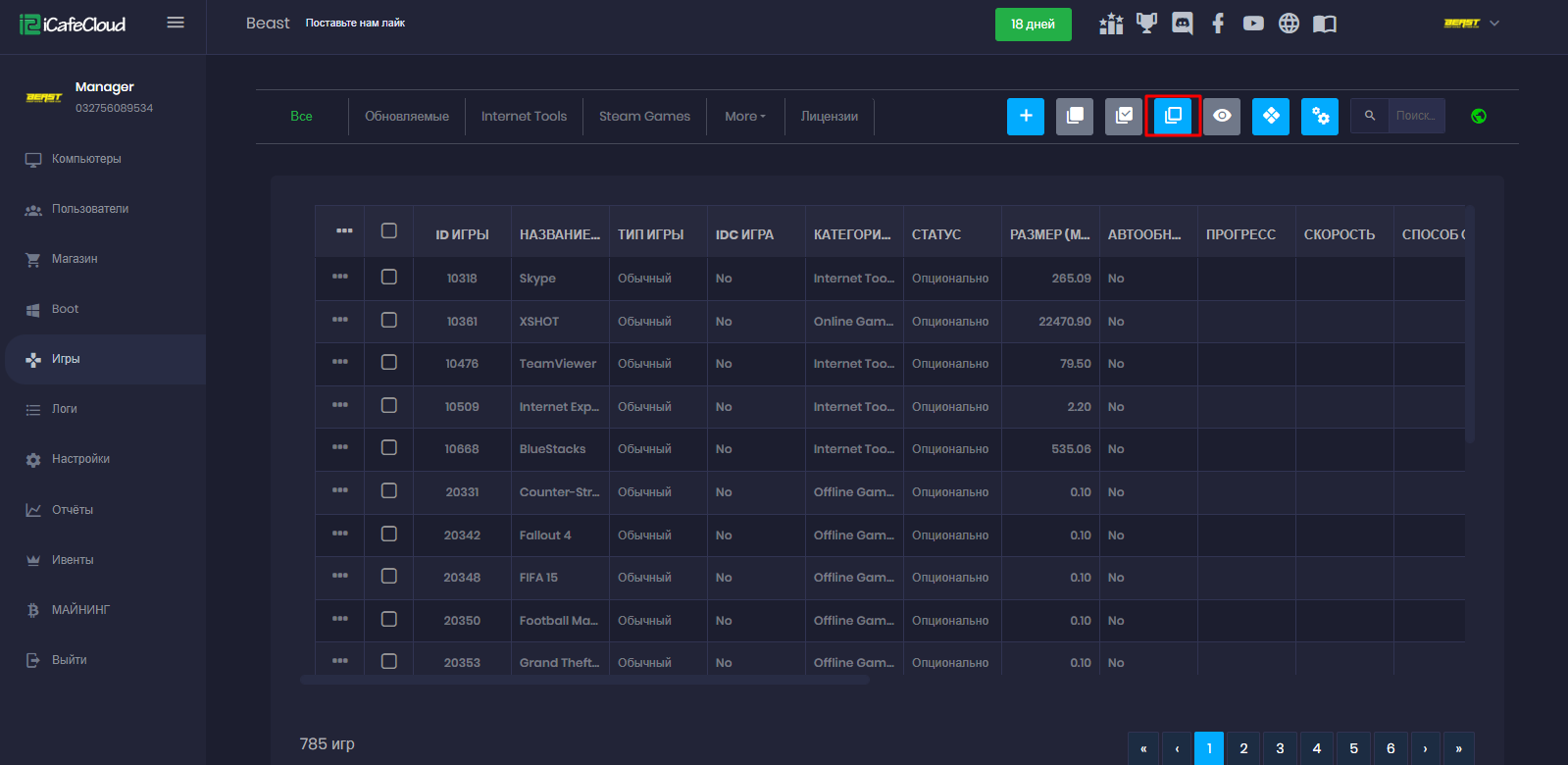Select the Все tab
Viewport: 1568px width, 765px height.
pos(301,116)
